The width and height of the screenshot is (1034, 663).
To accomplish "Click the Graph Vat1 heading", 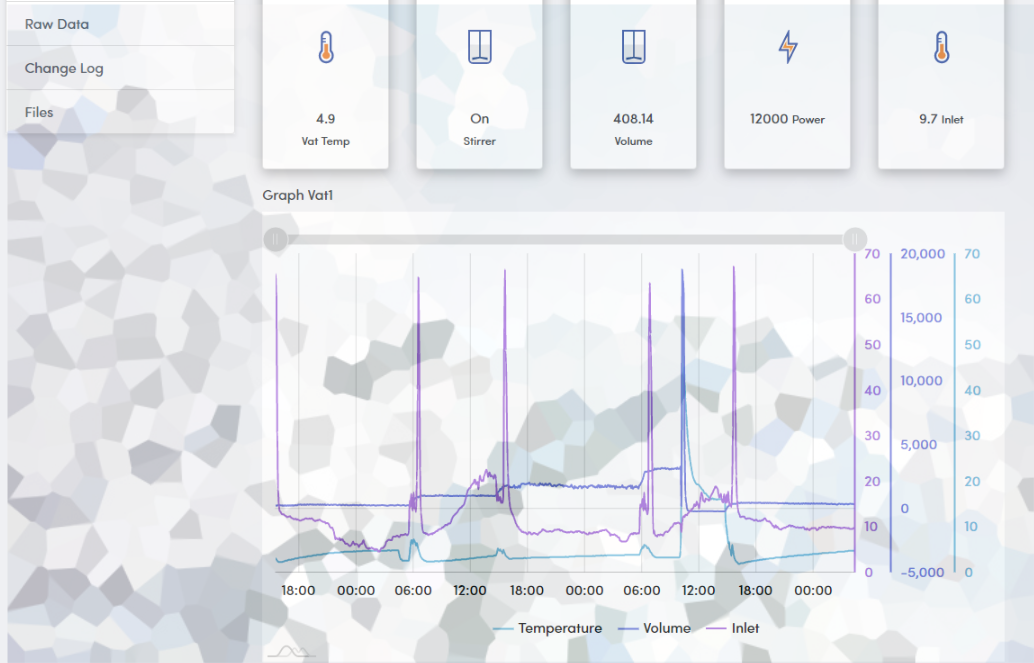I will pyautogui.click(x=297, y=195).
